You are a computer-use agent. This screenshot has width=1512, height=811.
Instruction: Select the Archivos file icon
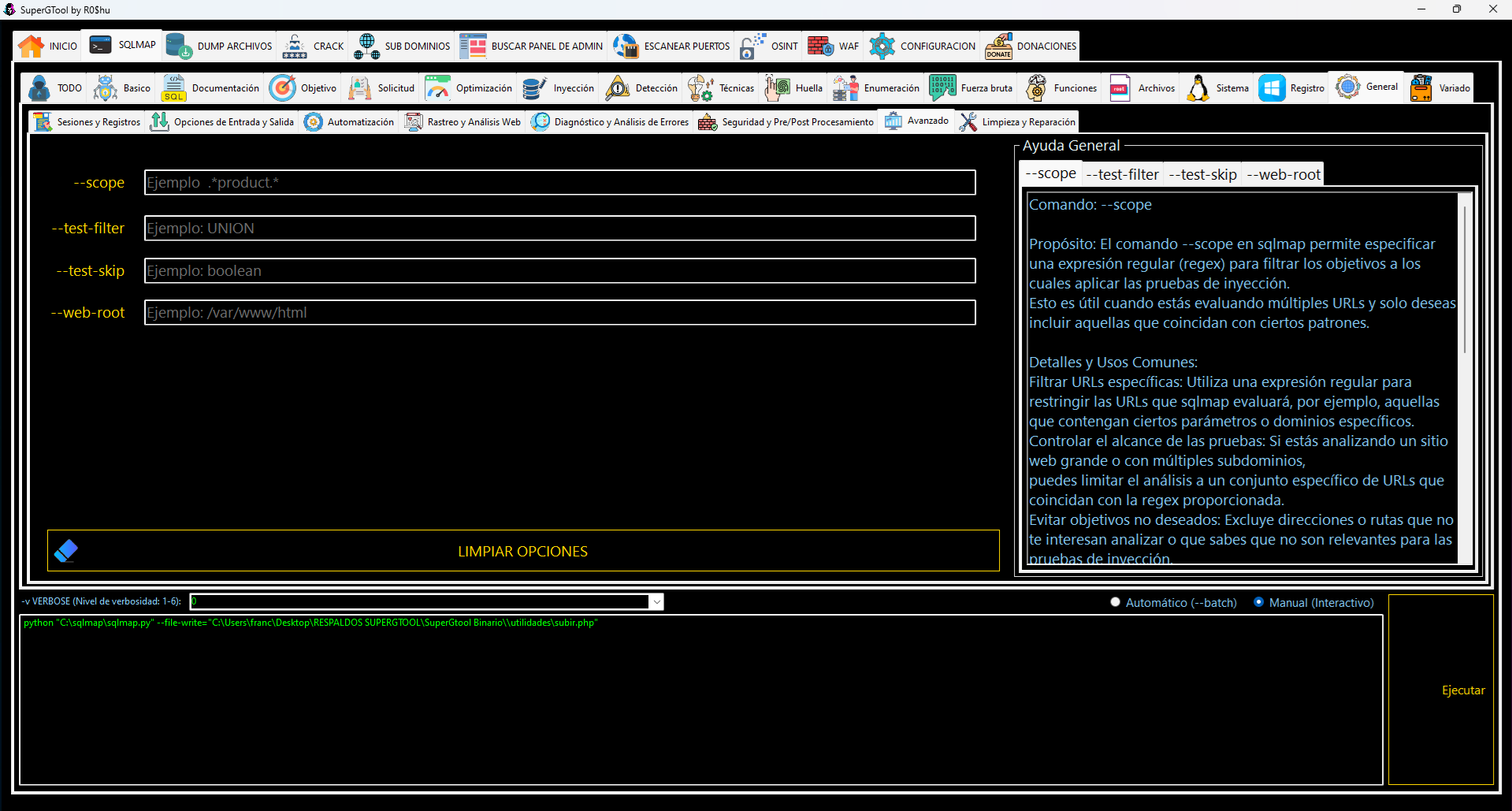[x=1120, y=88]
